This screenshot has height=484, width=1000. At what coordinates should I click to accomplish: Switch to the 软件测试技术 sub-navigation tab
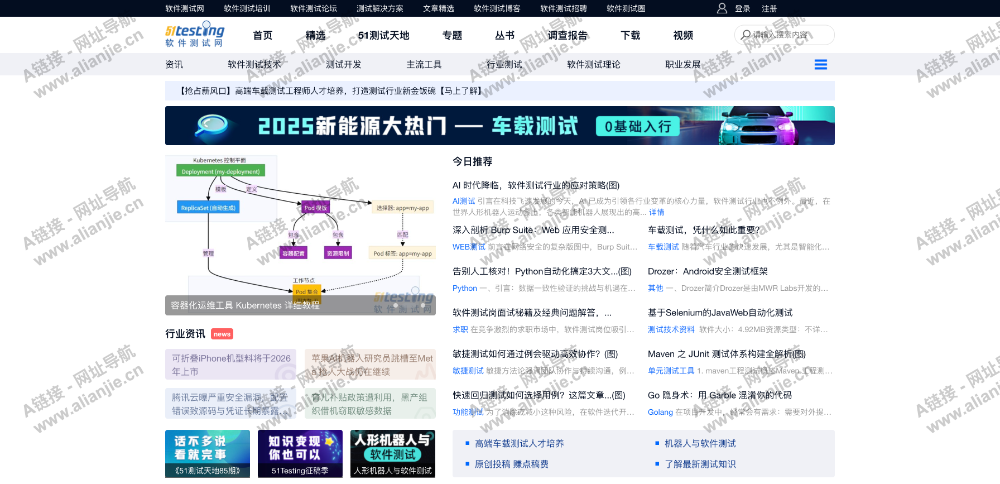click(254, 64)
